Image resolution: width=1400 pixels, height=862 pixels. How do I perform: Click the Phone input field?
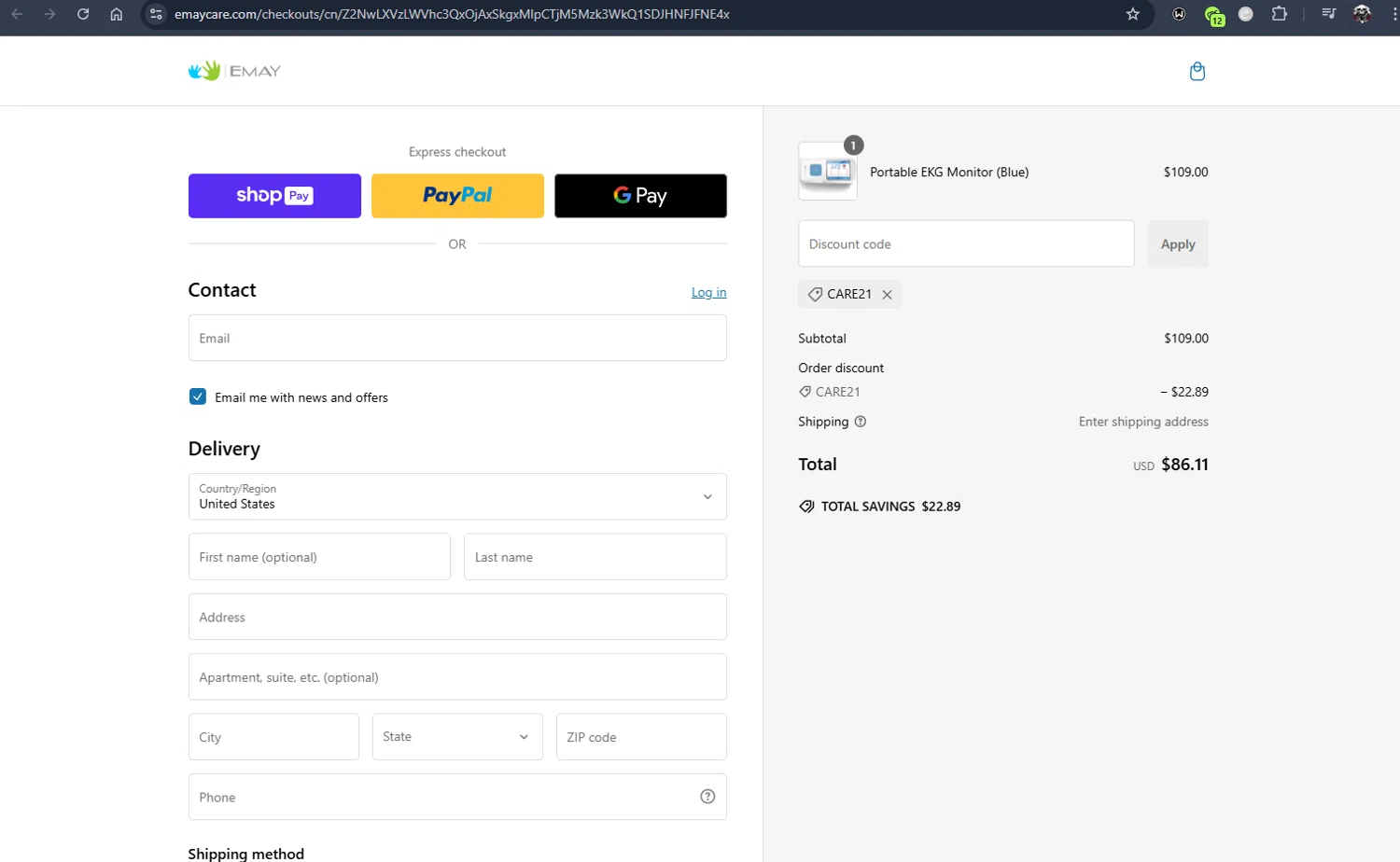(x=457, y=797)
